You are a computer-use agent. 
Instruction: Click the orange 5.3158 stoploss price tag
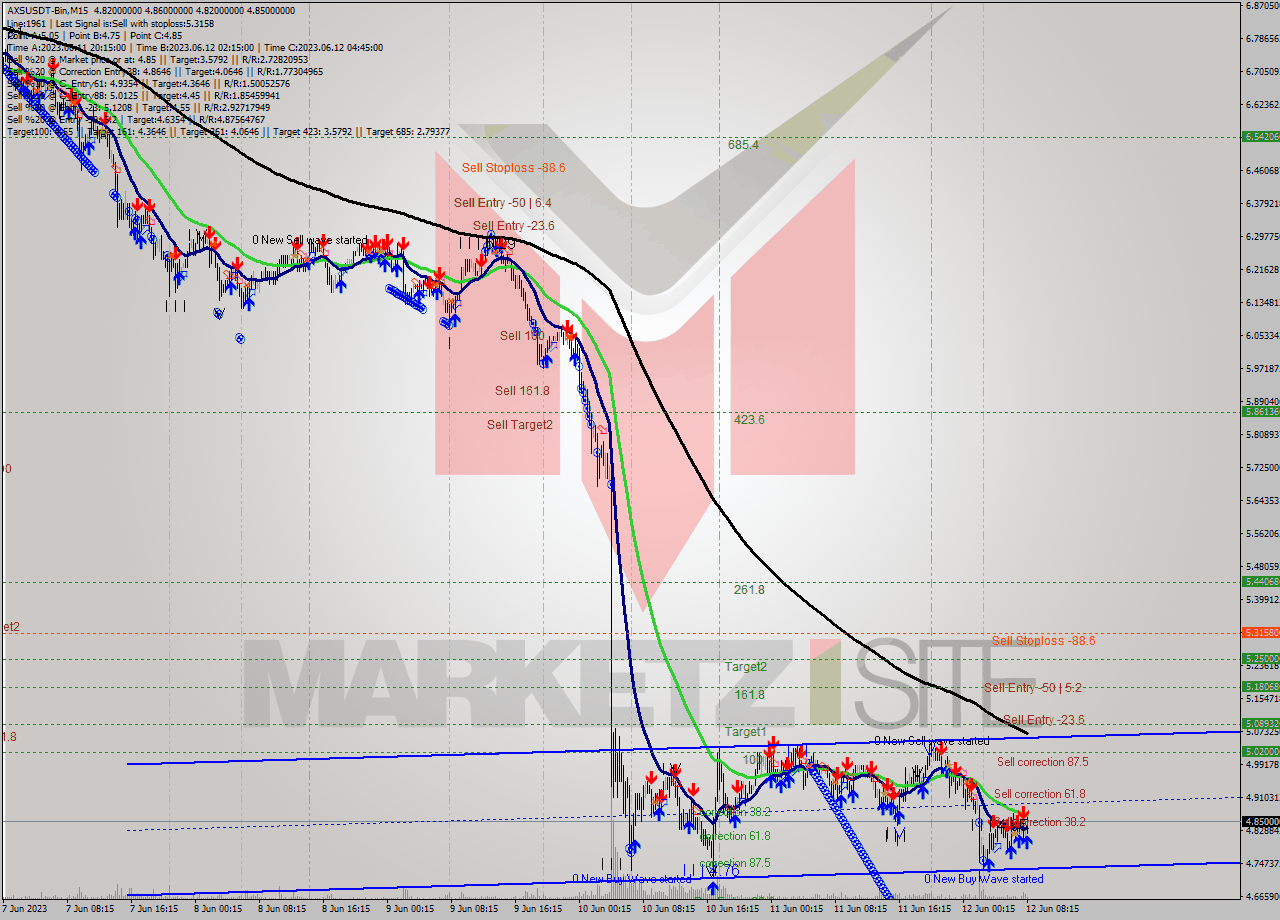point(1260,632)
